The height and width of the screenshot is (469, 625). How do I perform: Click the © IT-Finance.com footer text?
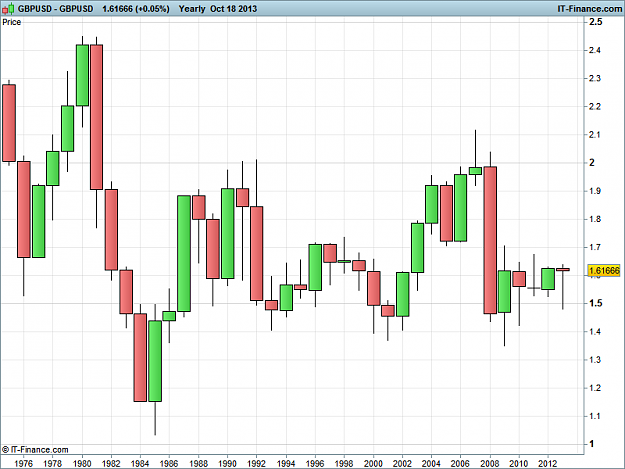tap(35, 449)
